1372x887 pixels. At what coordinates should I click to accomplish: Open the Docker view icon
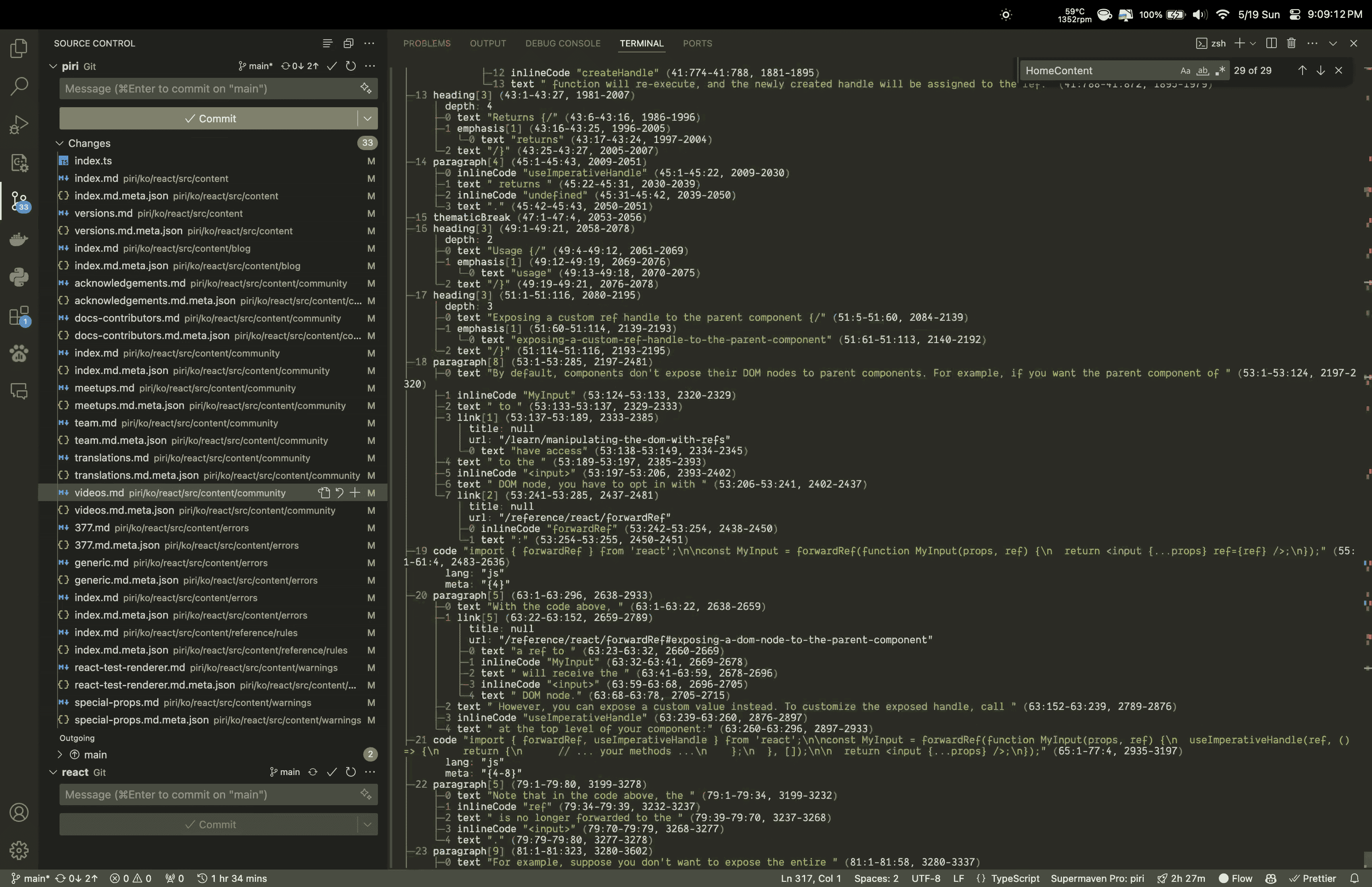click(x=19, y=239)
